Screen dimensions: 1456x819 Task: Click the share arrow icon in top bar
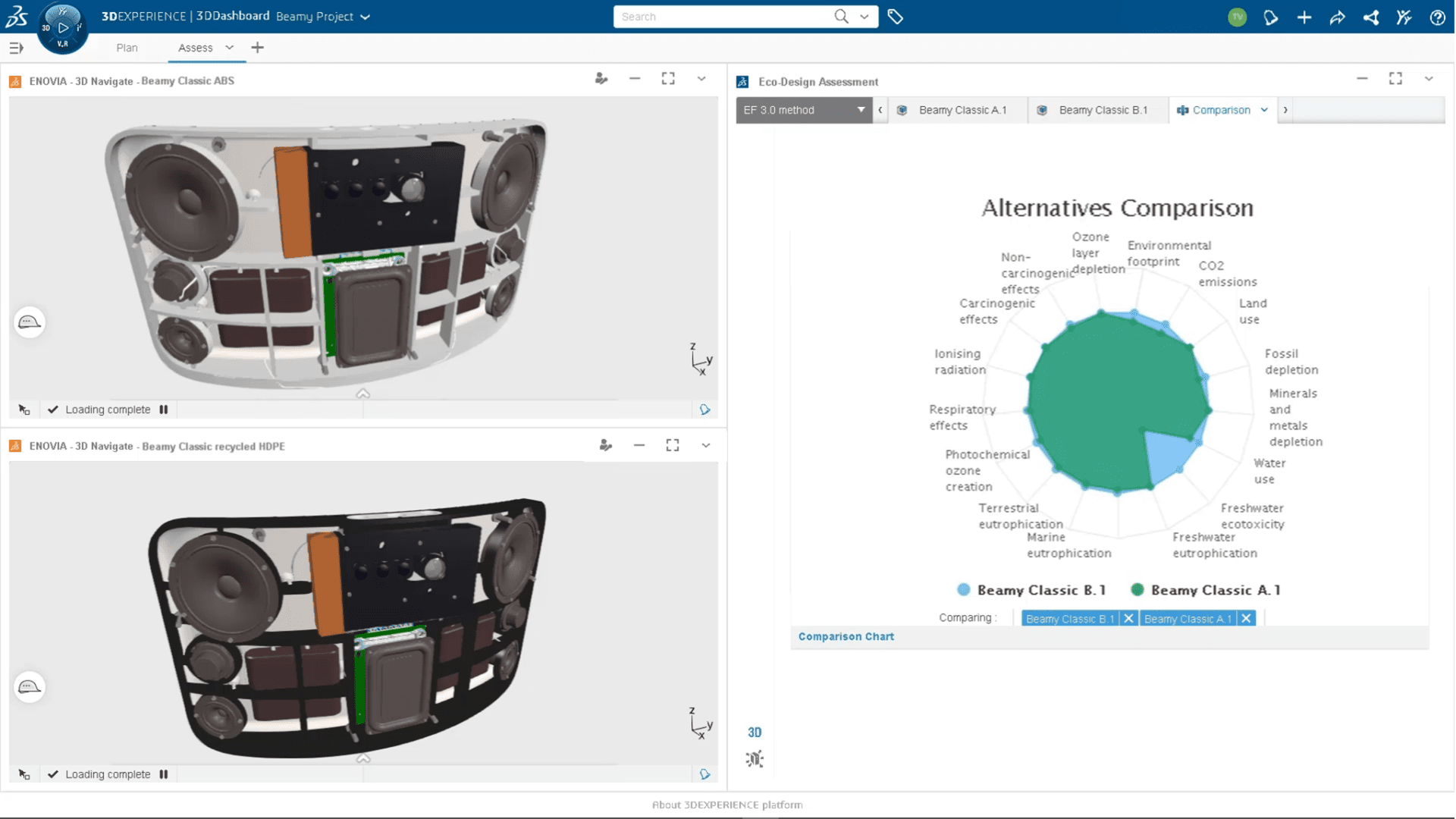click(x=1337, y=17)
